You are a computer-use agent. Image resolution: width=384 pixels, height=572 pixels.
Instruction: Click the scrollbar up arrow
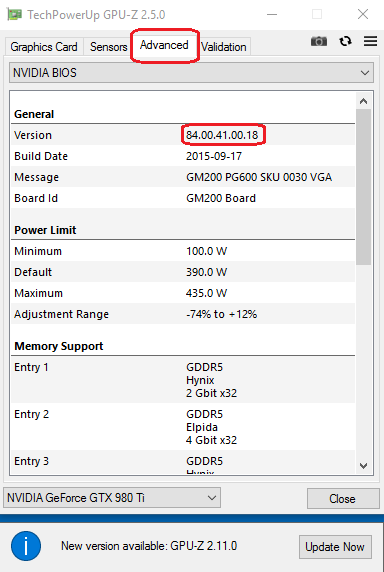tap(363, 101)
